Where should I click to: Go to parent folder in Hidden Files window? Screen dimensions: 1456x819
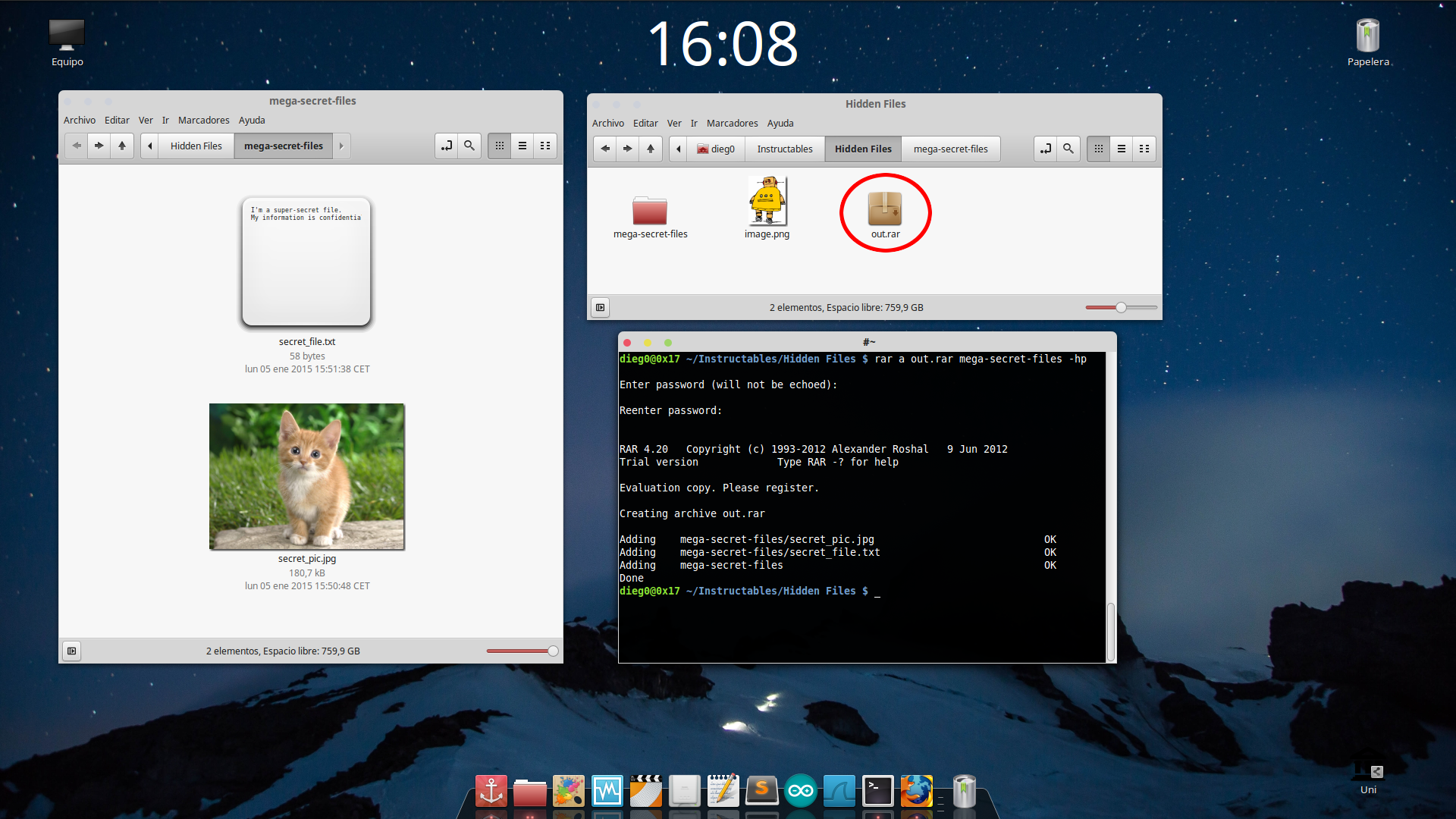(651, 149)
